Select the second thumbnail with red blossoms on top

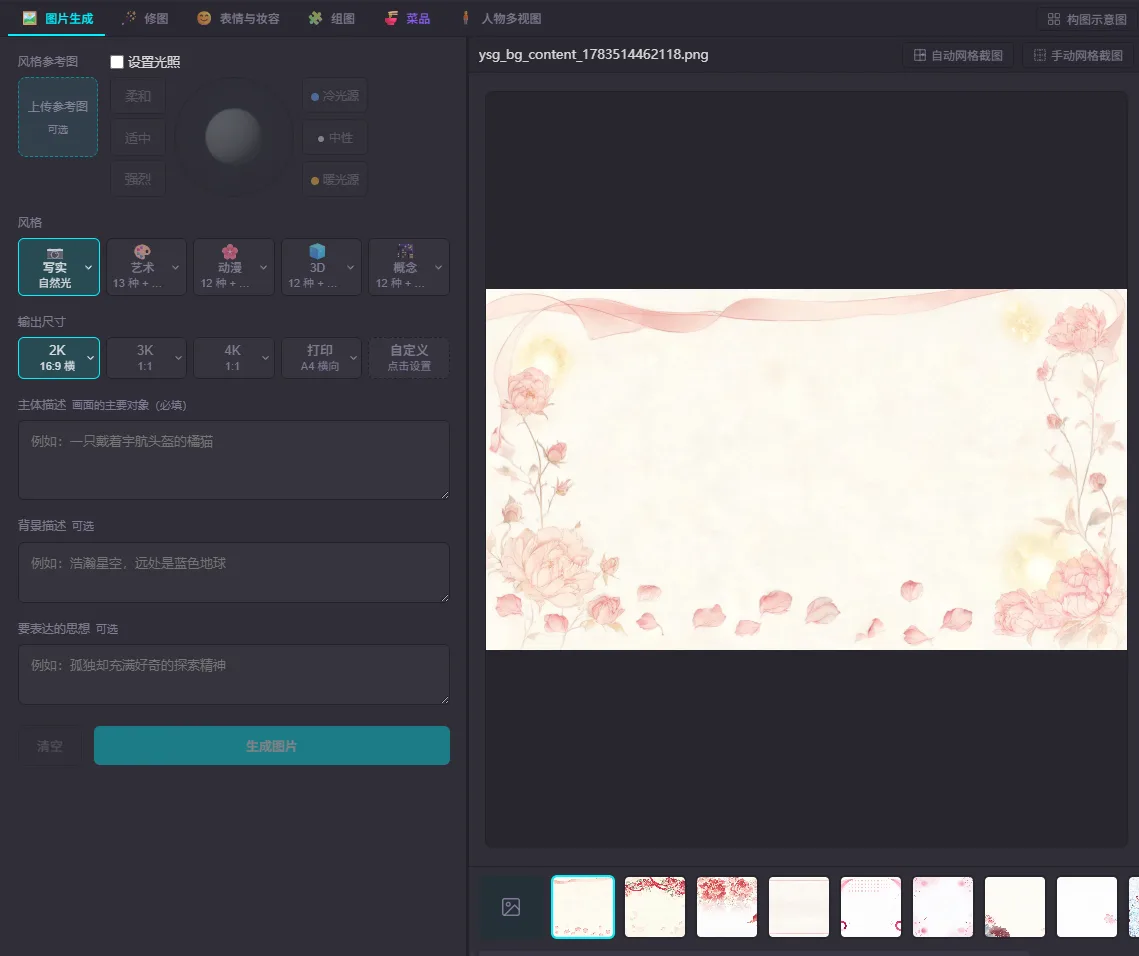[x=654, y=907]
